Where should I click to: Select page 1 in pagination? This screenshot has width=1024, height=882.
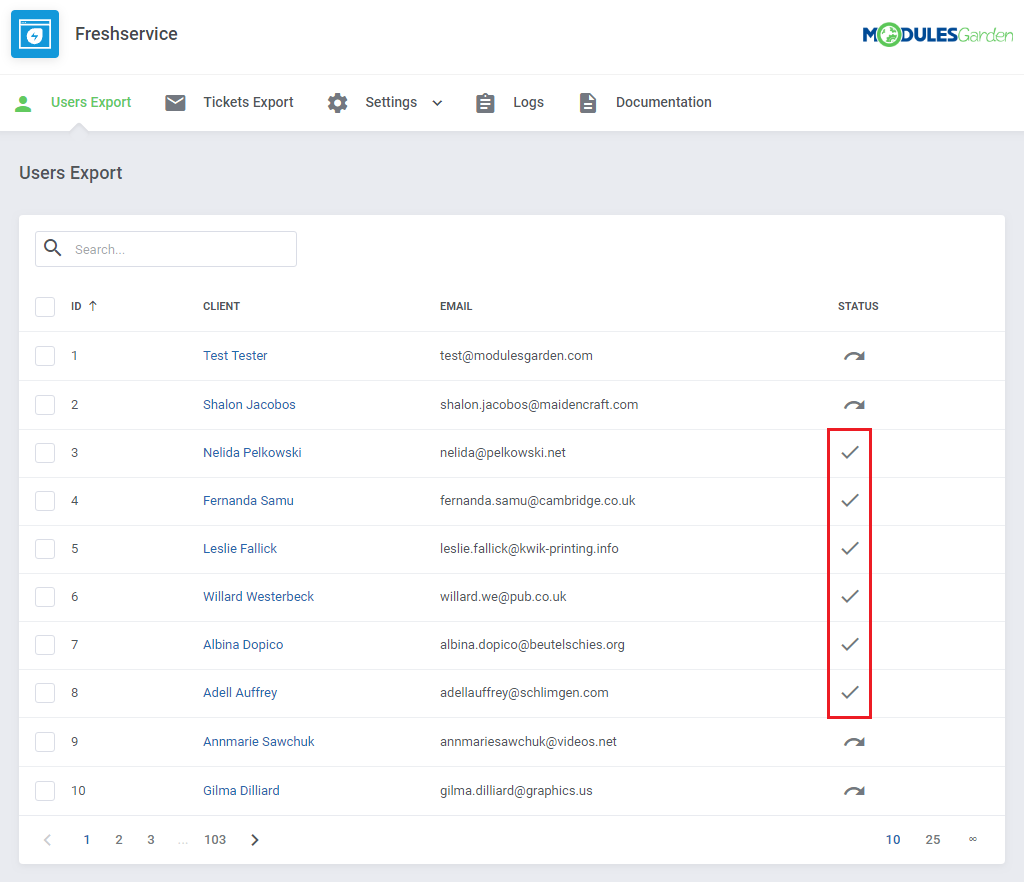pyautogui.click(x=87, y=840)
